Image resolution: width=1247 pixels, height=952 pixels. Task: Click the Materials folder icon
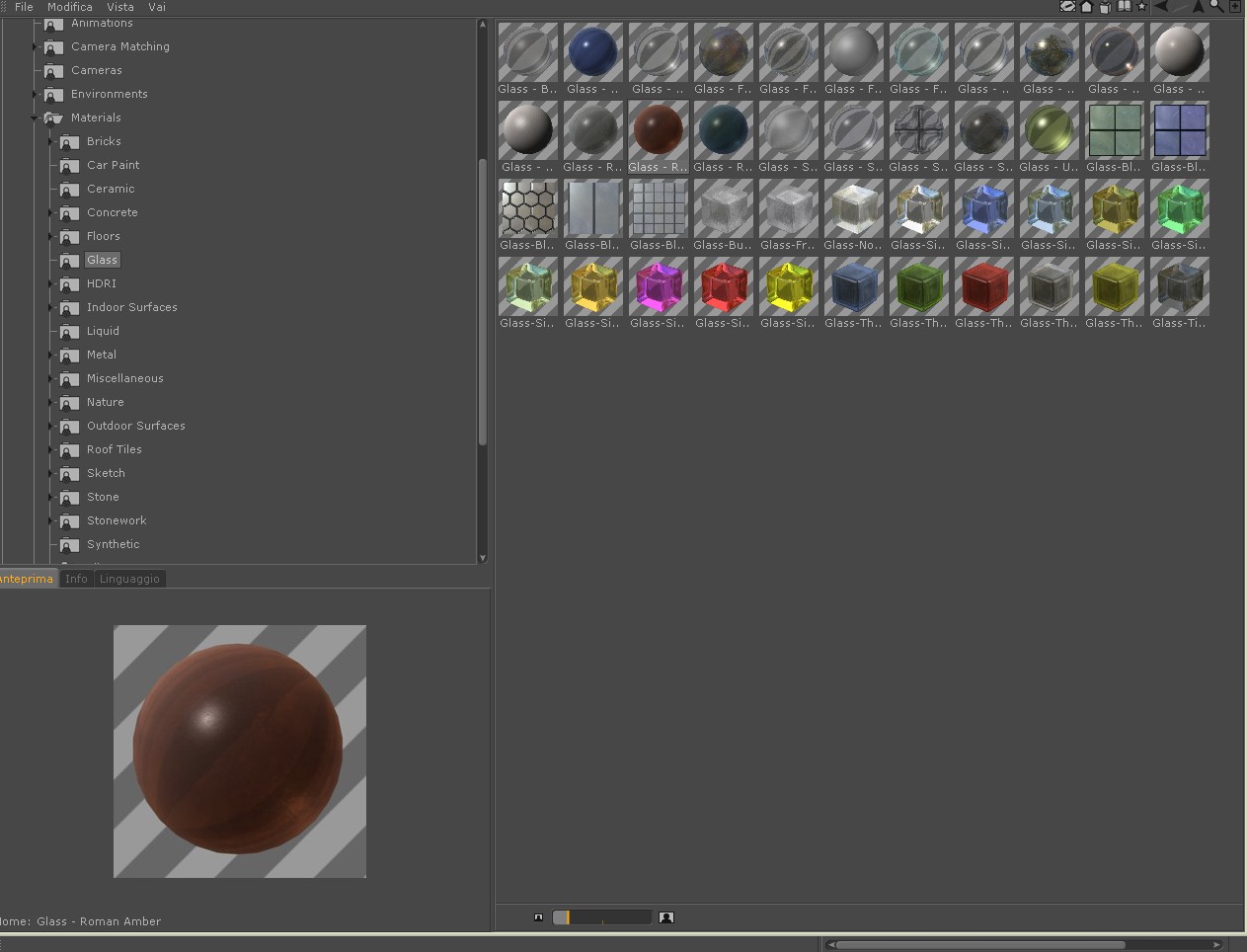[53, 119]
